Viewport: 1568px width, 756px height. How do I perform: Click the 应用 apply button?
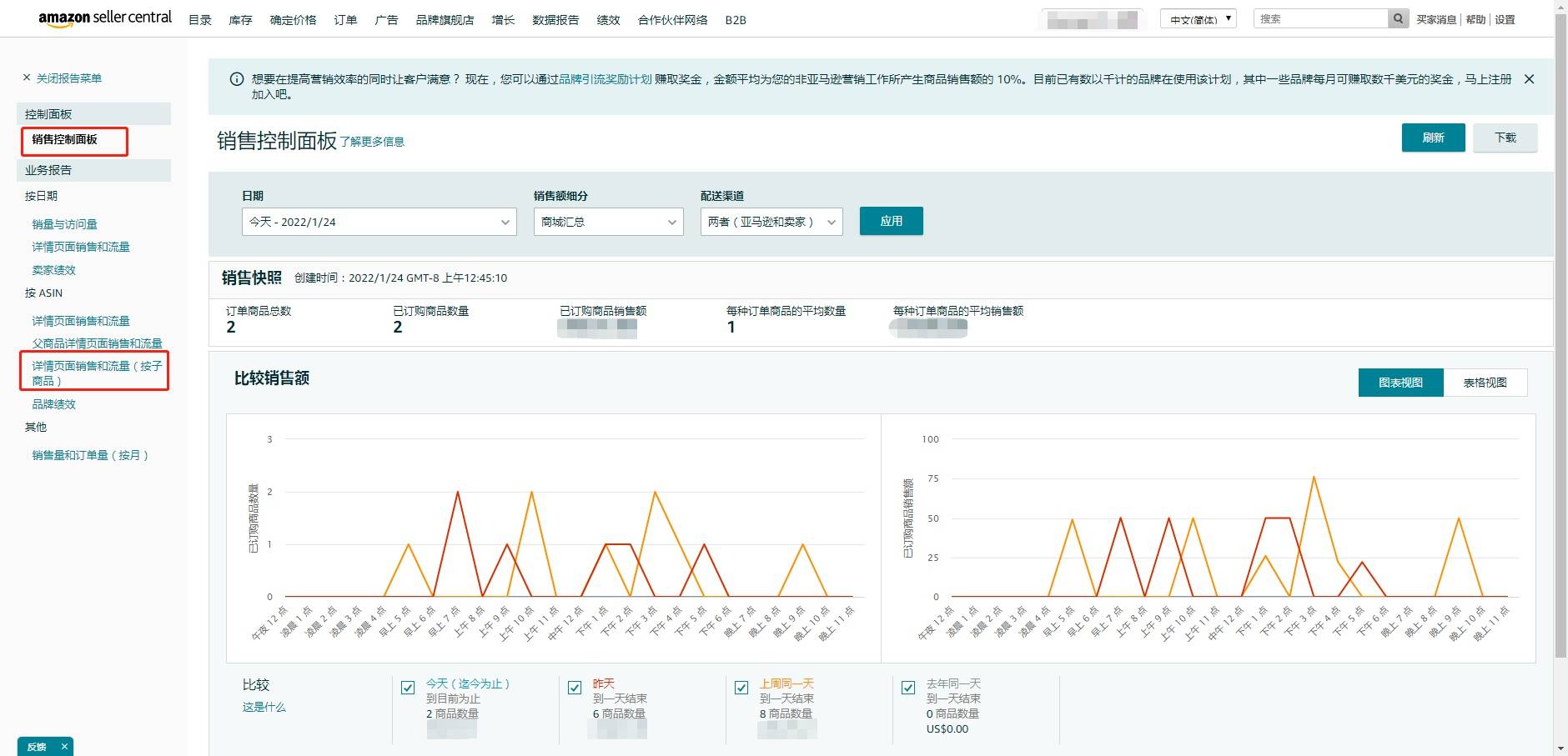(891, 221)
